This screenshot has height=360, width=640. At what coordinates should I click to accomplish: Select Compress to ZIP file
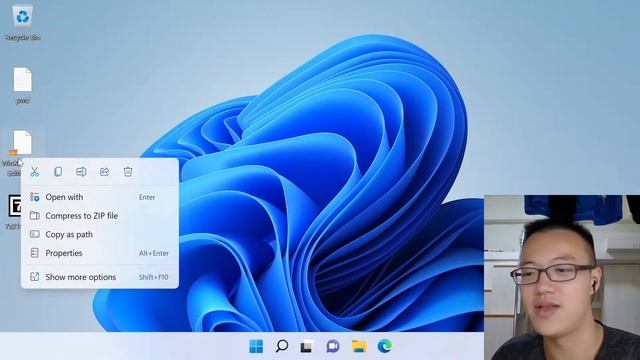pyautogui.click(x=100, y=216)
